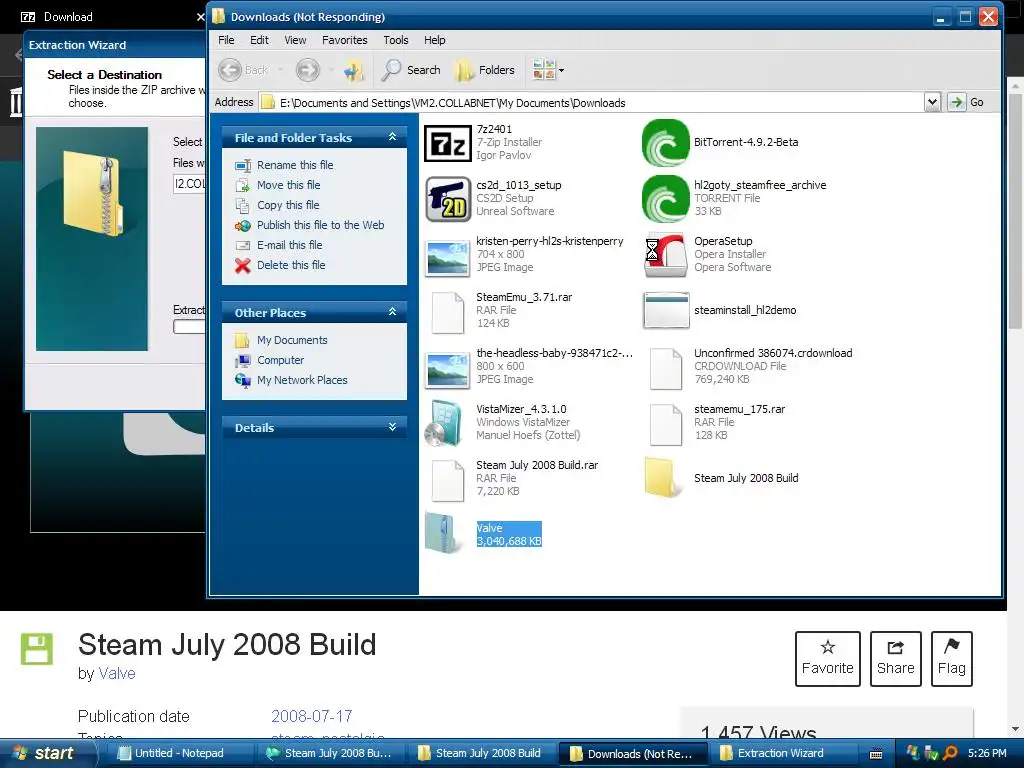Viewport: 1024px width, 768px height.
Task: Click the Flag button on webpage
Action: (952, 658)
